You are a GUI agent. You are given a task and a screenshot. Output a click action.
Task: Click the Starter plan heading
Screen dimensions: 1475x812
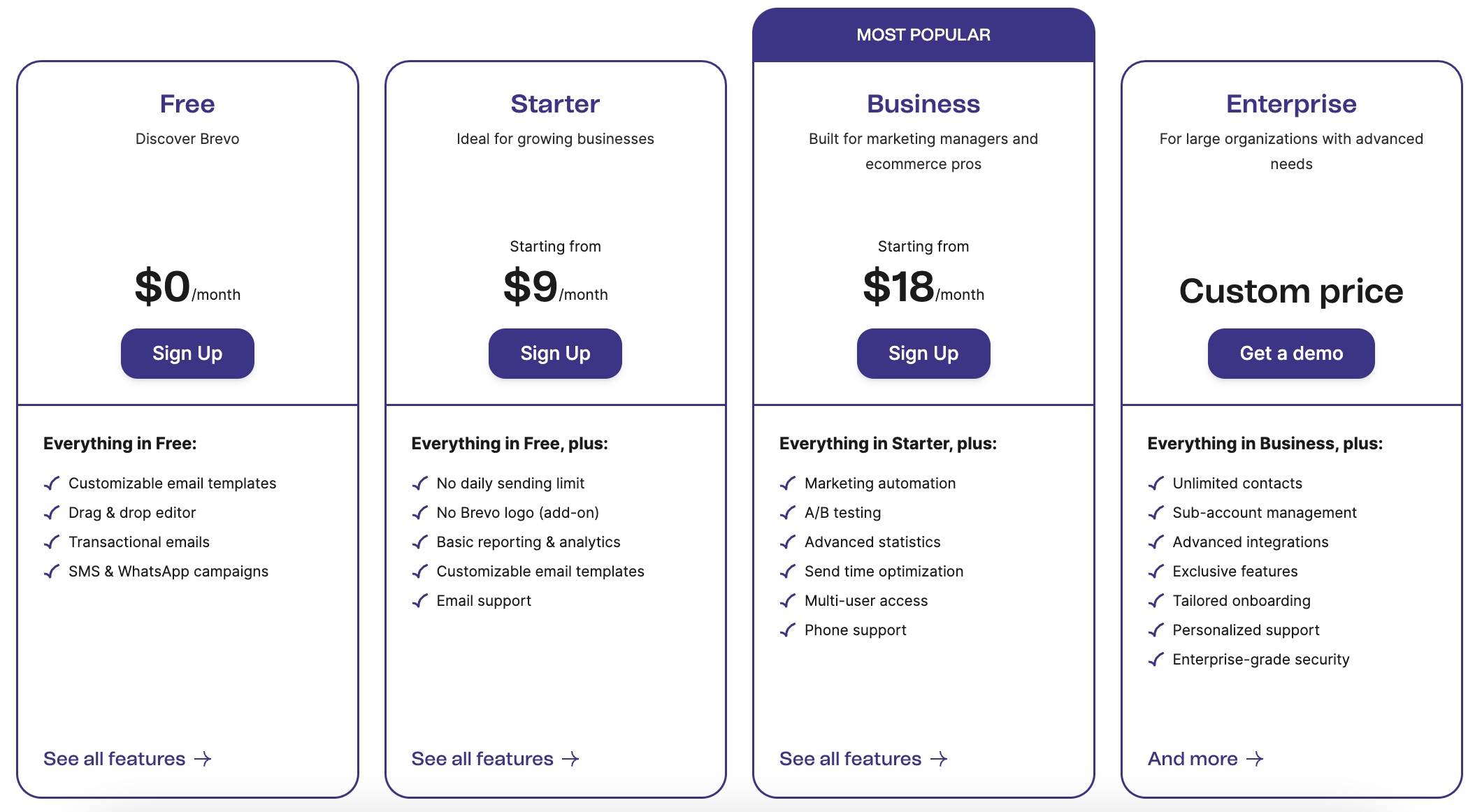click(x=555, y=104)
